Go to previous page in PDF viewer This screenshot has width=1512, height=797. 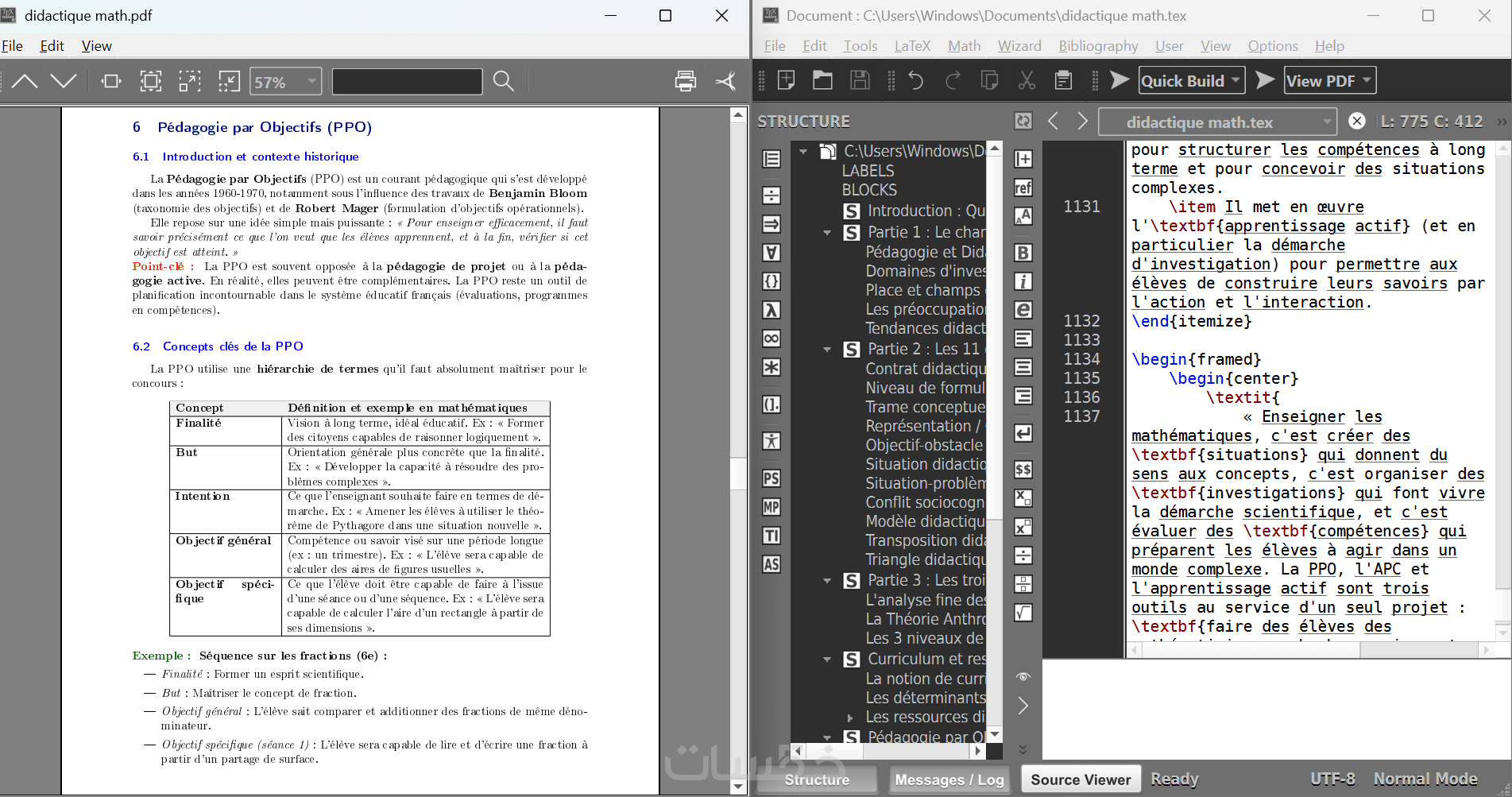tap(25, 81)
